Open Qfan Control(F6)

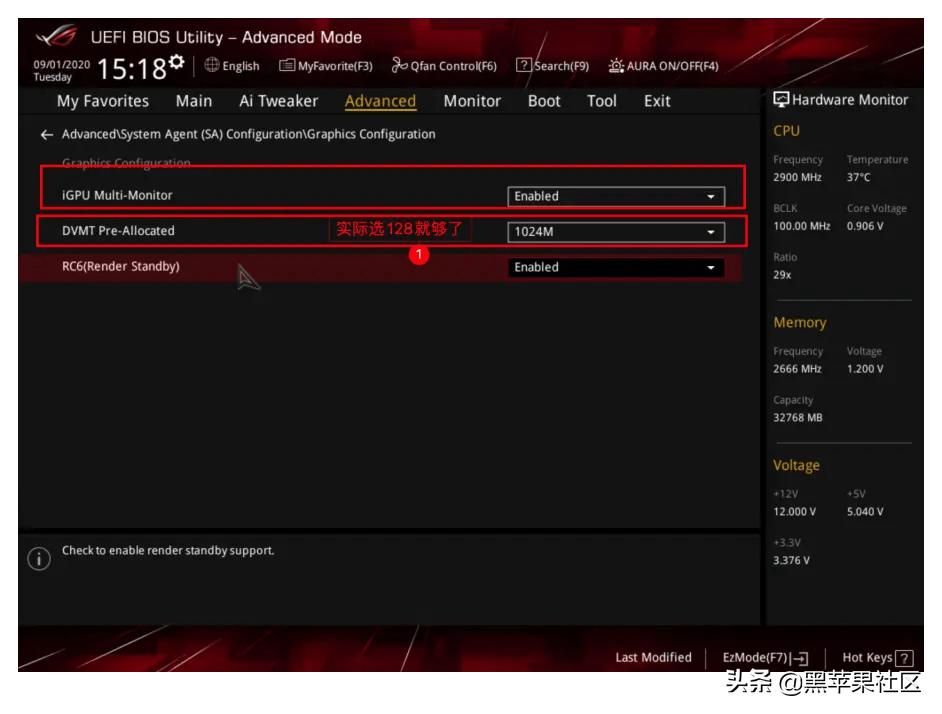point(445,66)
